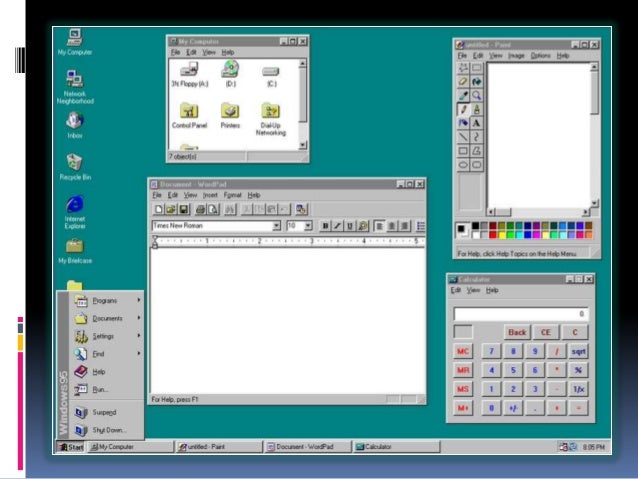Click down arrow on My Computer scrollbar
The height and width of the screenshot is (479, 638).
click(302, 145)
